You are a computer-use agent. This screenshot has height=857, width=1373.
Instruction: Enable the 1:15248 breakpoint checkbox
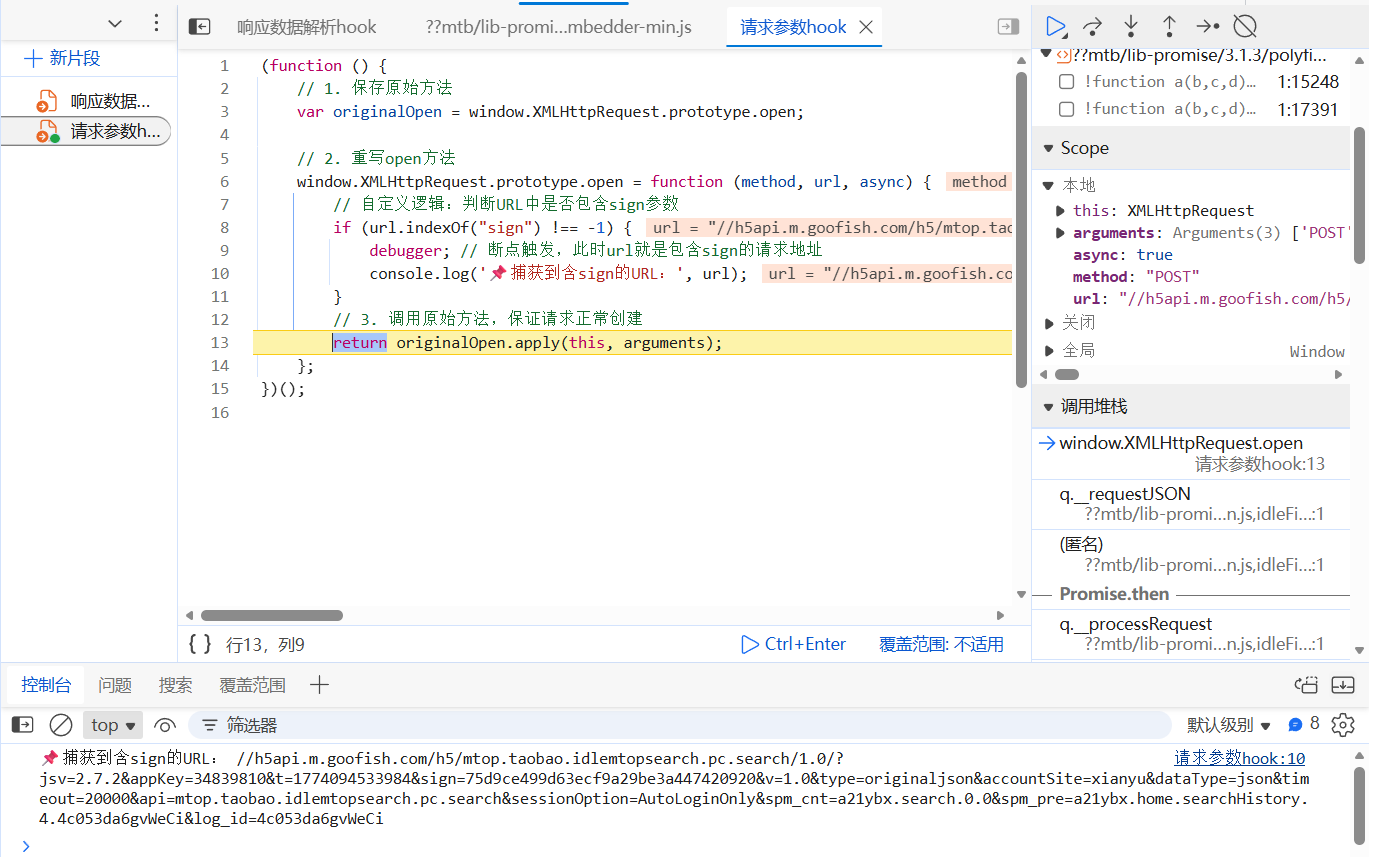click(1067, 82)
